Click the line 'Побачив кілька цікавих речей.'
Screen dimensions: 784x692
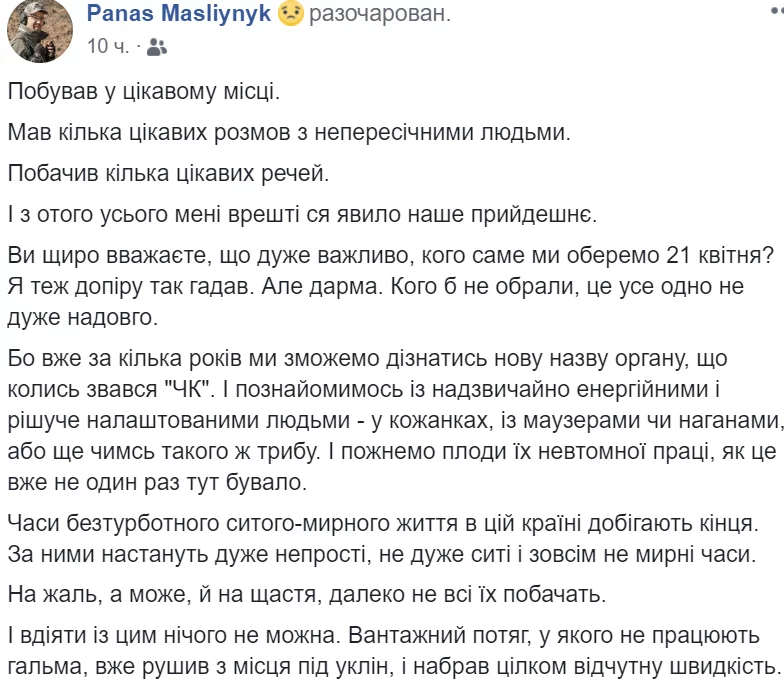click(x=168, y=171)
